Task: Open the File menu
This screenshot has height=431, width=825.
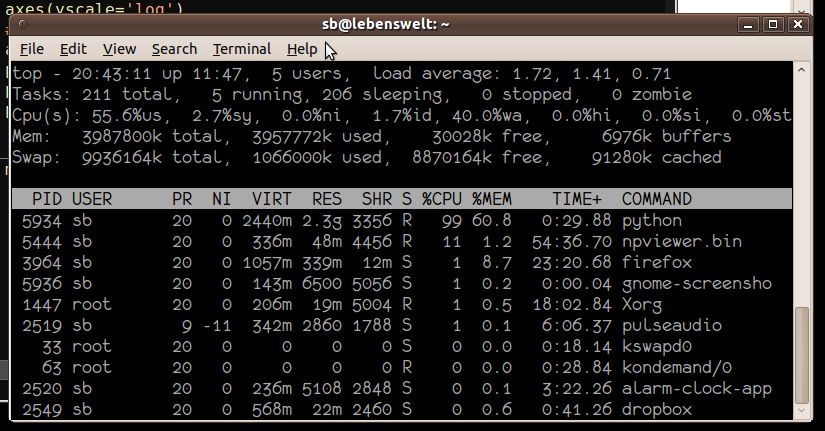Action: tap(32, 48)
